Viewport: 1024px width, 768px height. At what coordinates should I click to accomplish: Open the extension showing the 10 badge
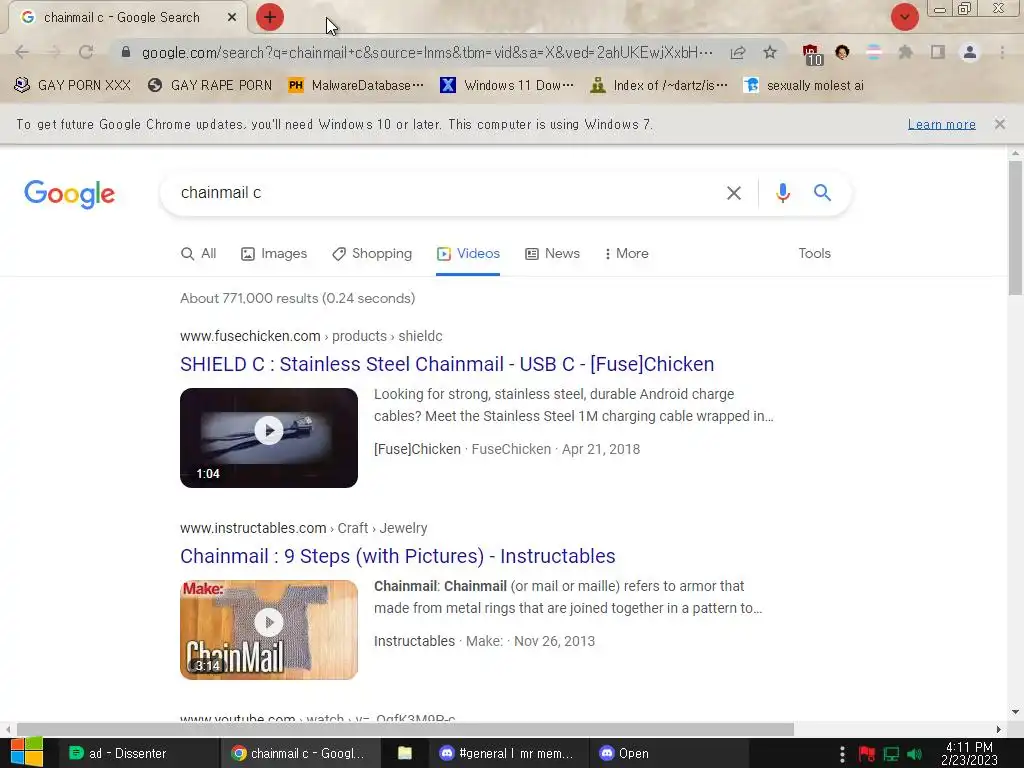[811, 54]
